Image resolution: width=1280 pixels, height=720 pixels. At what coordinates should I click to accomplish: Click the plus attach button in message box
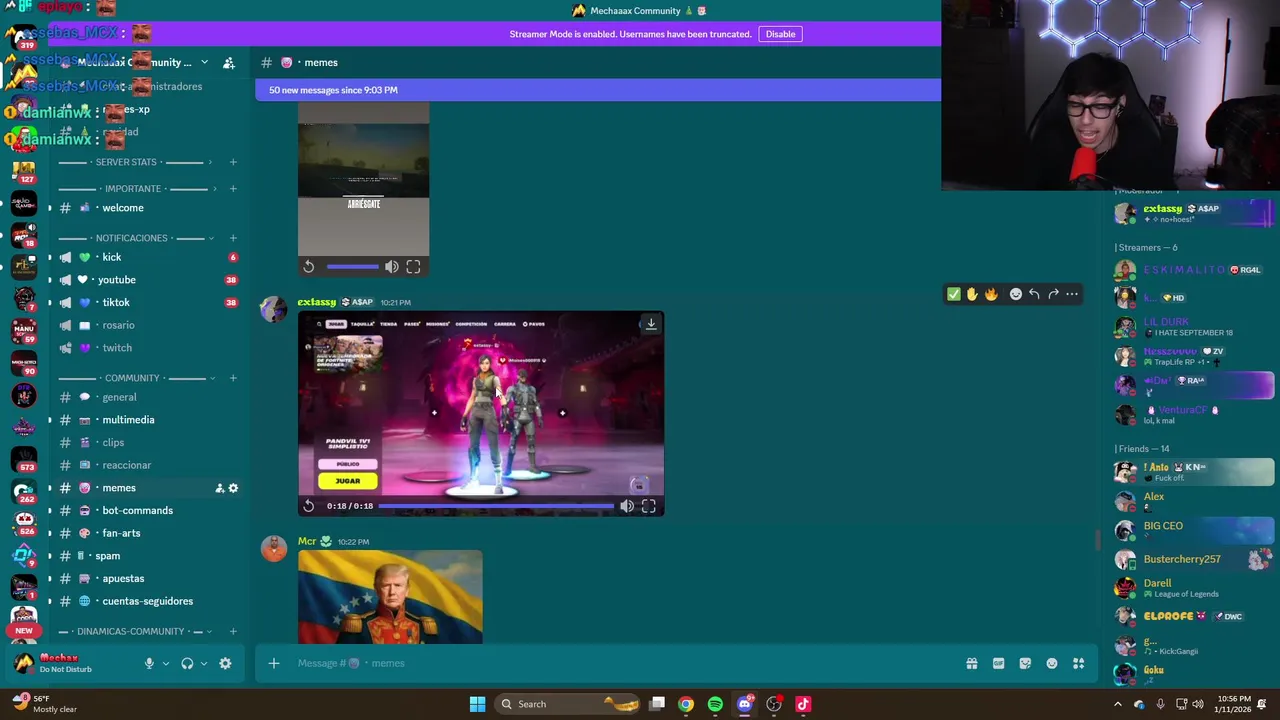[x=274, y=663]
